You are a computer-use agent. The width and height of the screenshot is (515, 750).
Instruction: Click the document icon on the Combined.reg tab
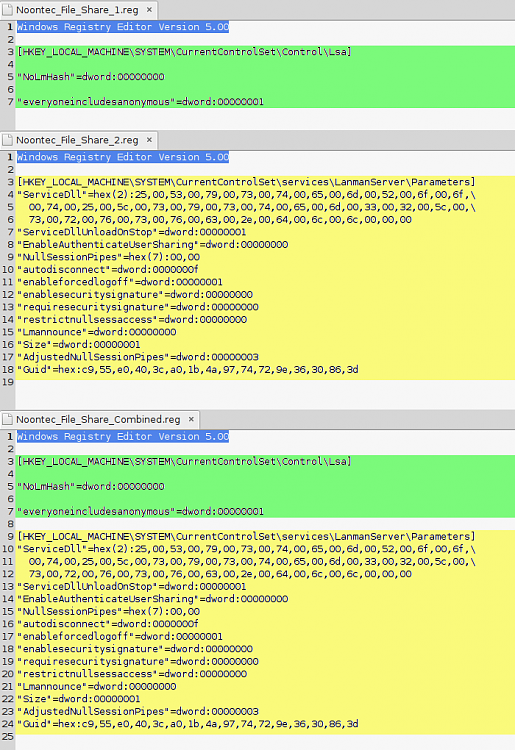8,419
